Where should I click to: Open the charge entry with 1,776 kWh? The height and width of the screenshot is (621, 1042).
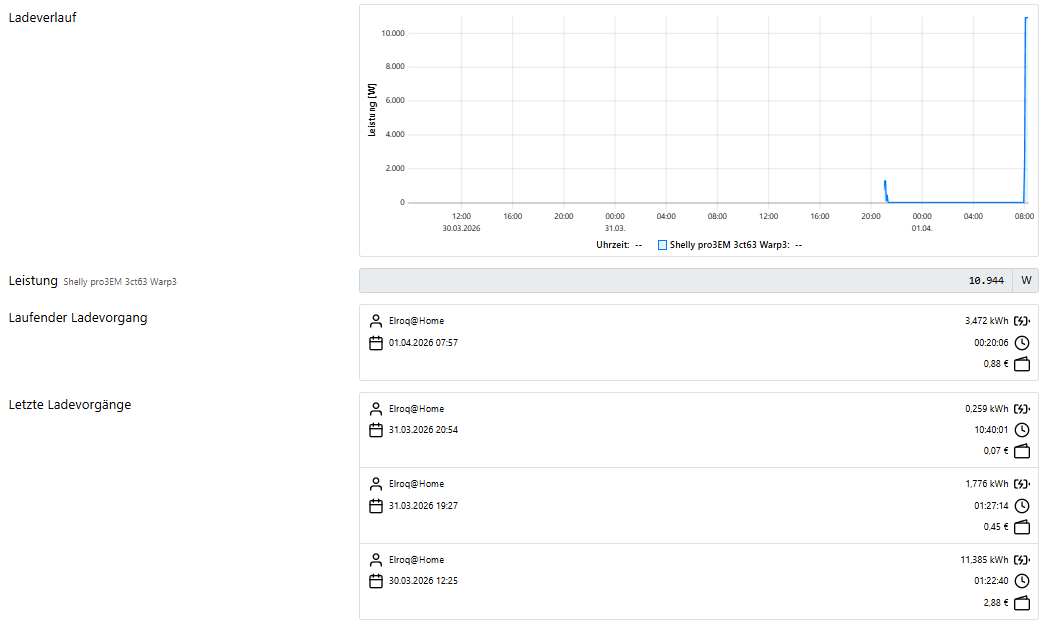pos(698,506)
